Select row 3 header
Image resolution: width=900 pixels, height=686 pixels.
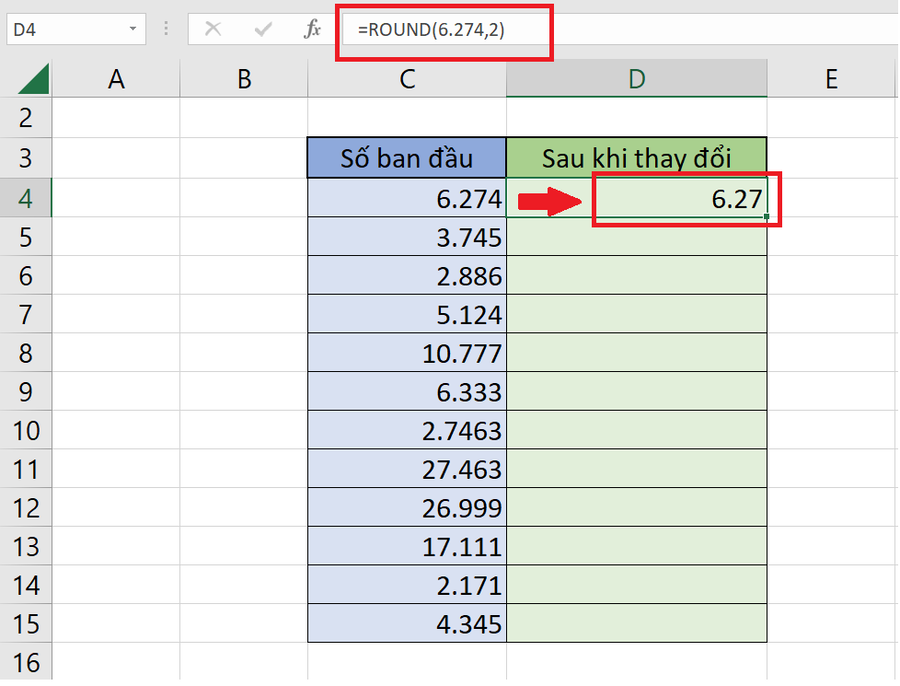[25, 158]
